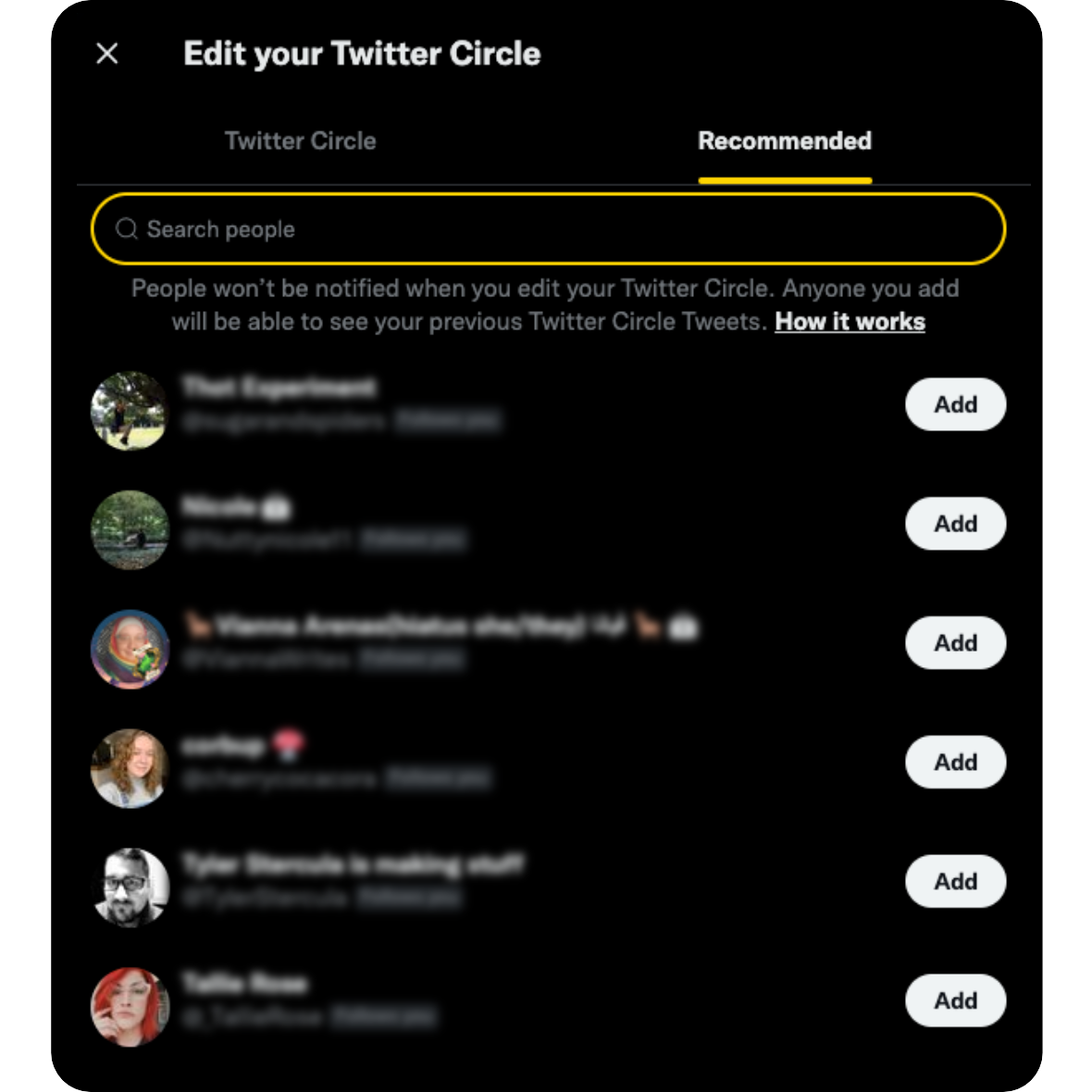This screenshot has height=1092, width=1092.
Task: Add the first recommended person
Action: tap(955, 404)
